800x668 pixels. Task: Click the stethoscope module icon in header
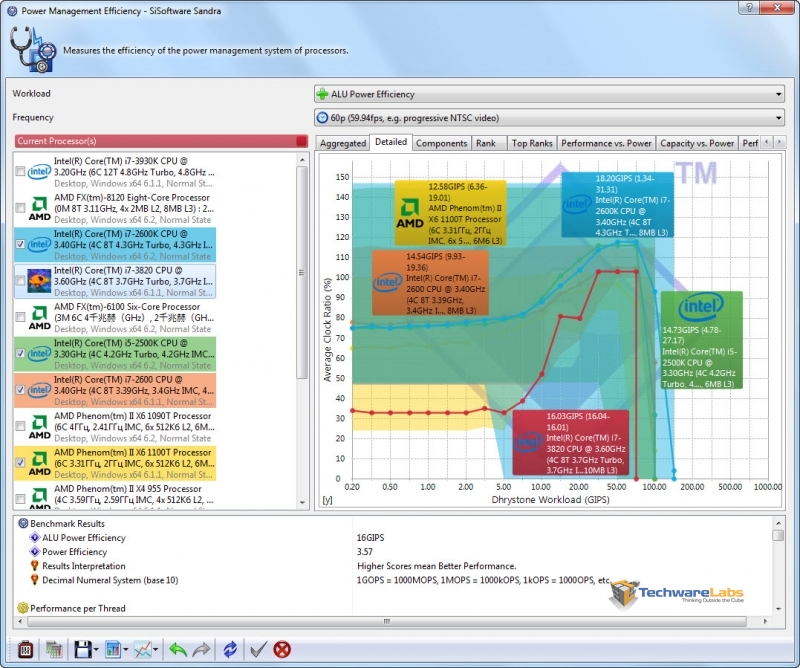tap(33, 50)
